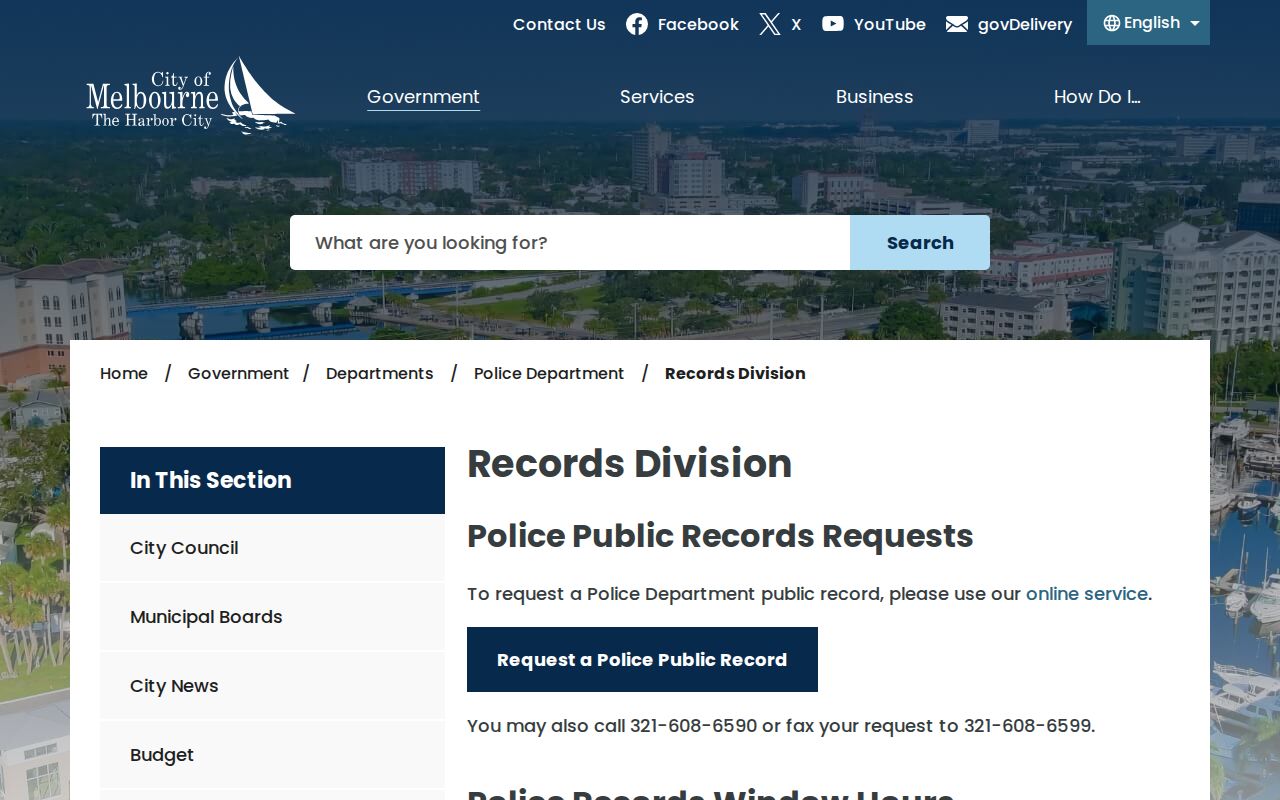Click the Facebook text link
Image resolution: width=1280 pixels, height=800 pixels.
pos(698,24)
